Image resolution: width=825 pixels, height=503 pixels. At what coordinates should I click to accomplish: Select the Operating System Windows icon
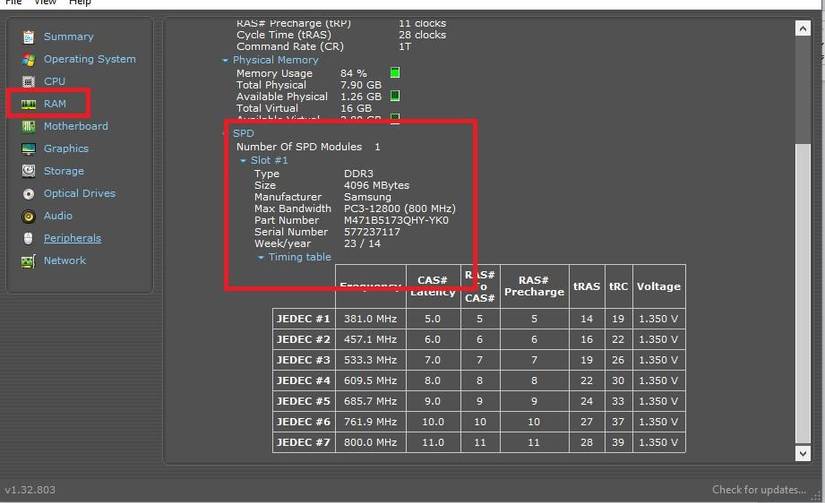27,59
